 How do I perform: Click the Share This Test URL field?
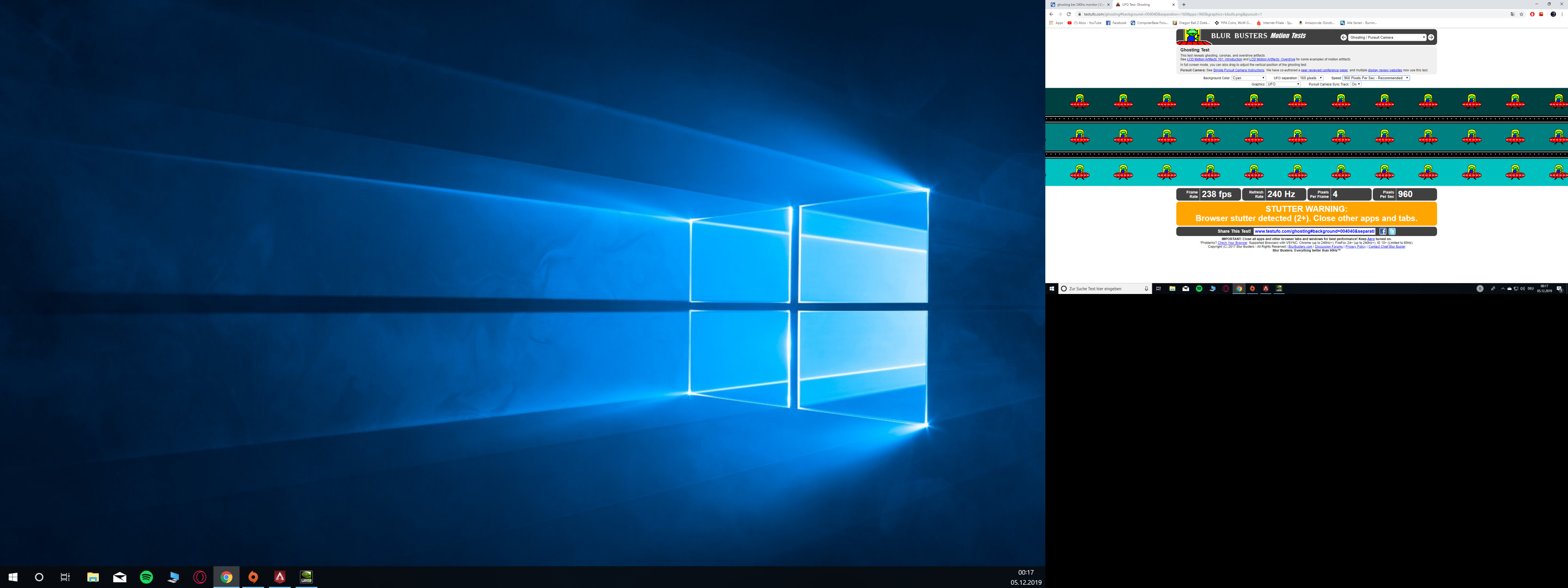tap(1314, 231)
